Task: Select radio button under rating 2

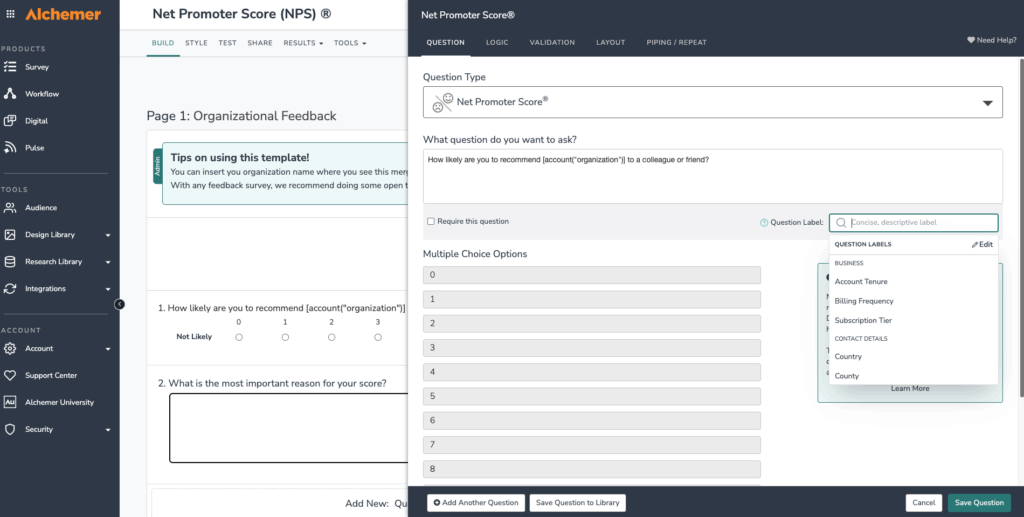Action: 332,337
